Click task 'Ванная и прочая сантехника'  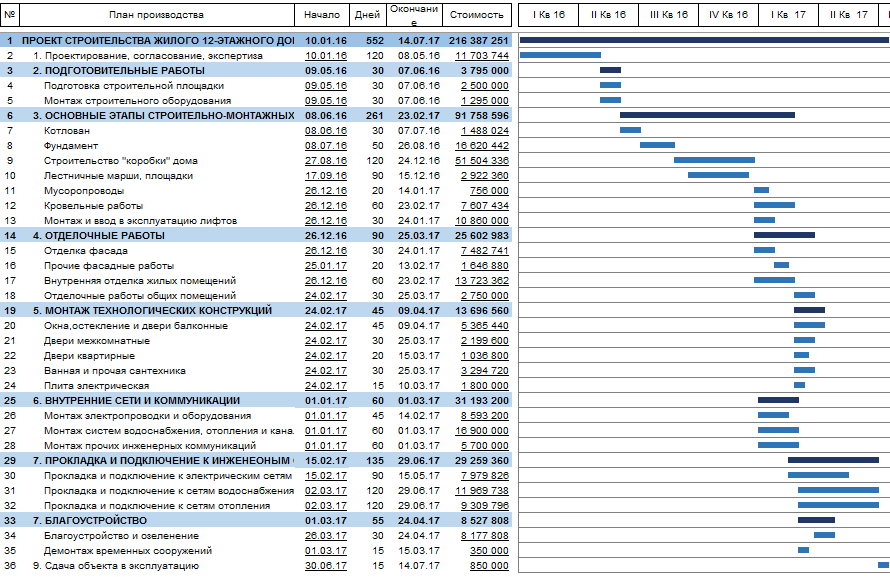point(115,371)
